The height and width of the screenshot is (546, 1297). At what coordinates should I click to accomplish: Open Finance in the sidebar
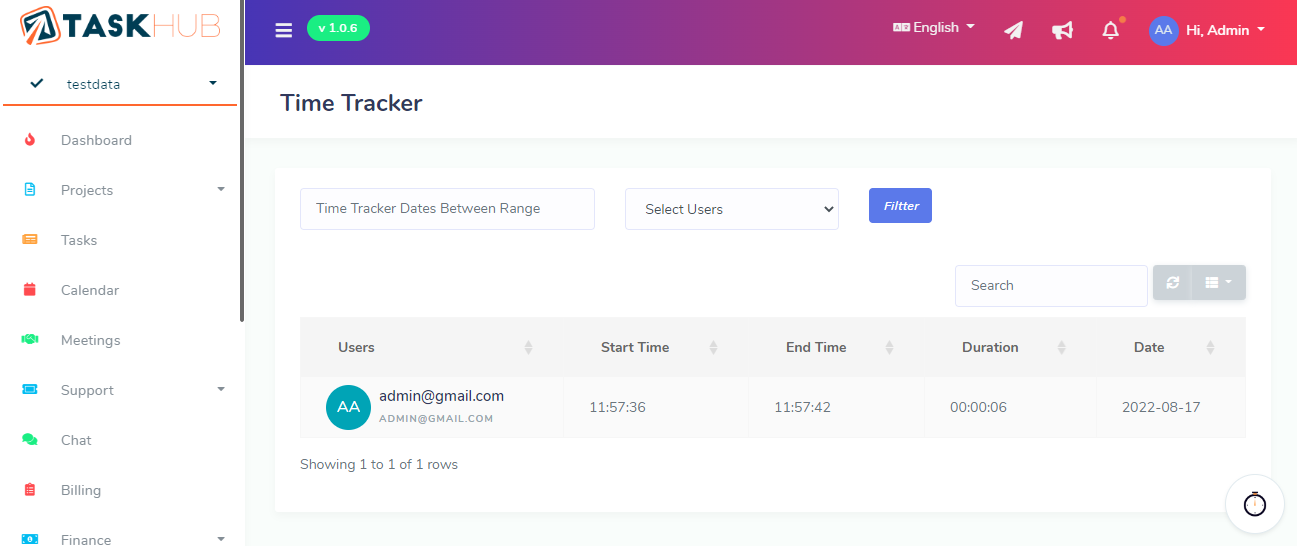coord(86,538)
